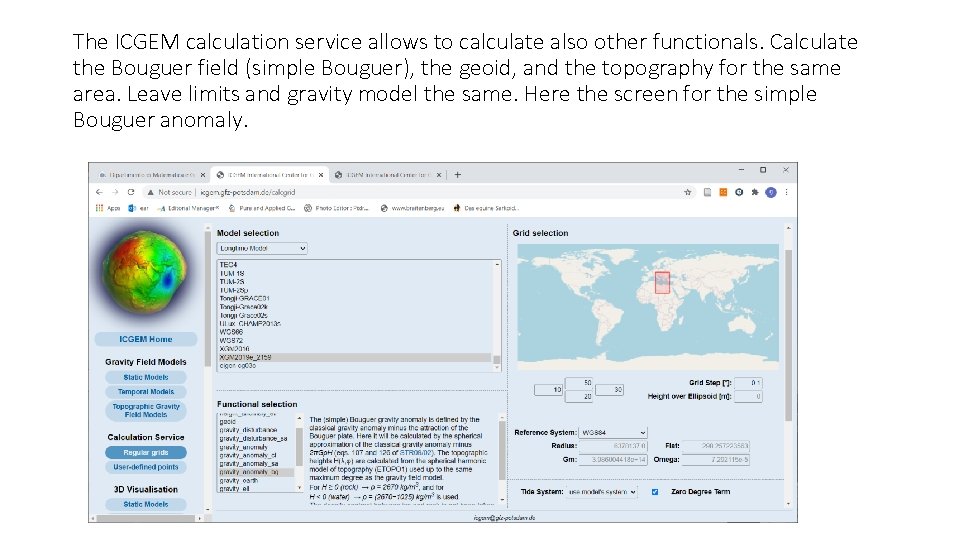
Task: Click the red selection rectangle on the map
Action: (662, 283)
